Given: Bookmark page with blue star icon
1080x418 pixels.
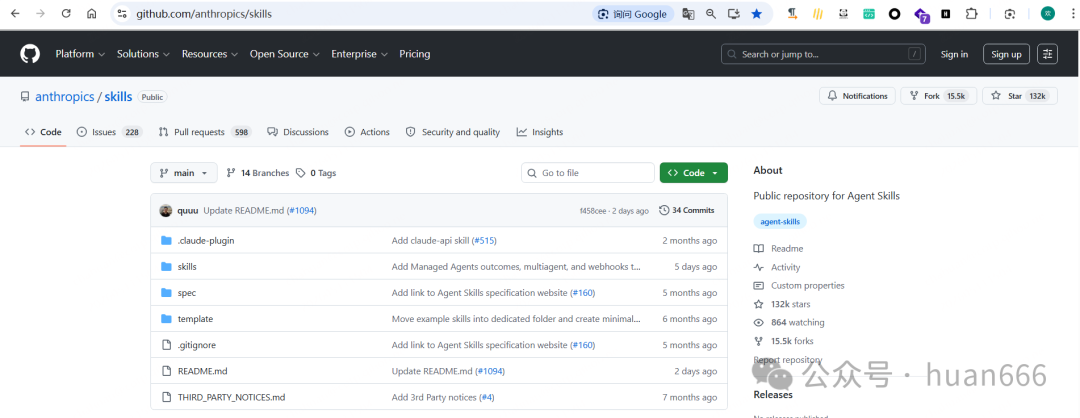Looking at the screenshot, I should pos(756,14).
